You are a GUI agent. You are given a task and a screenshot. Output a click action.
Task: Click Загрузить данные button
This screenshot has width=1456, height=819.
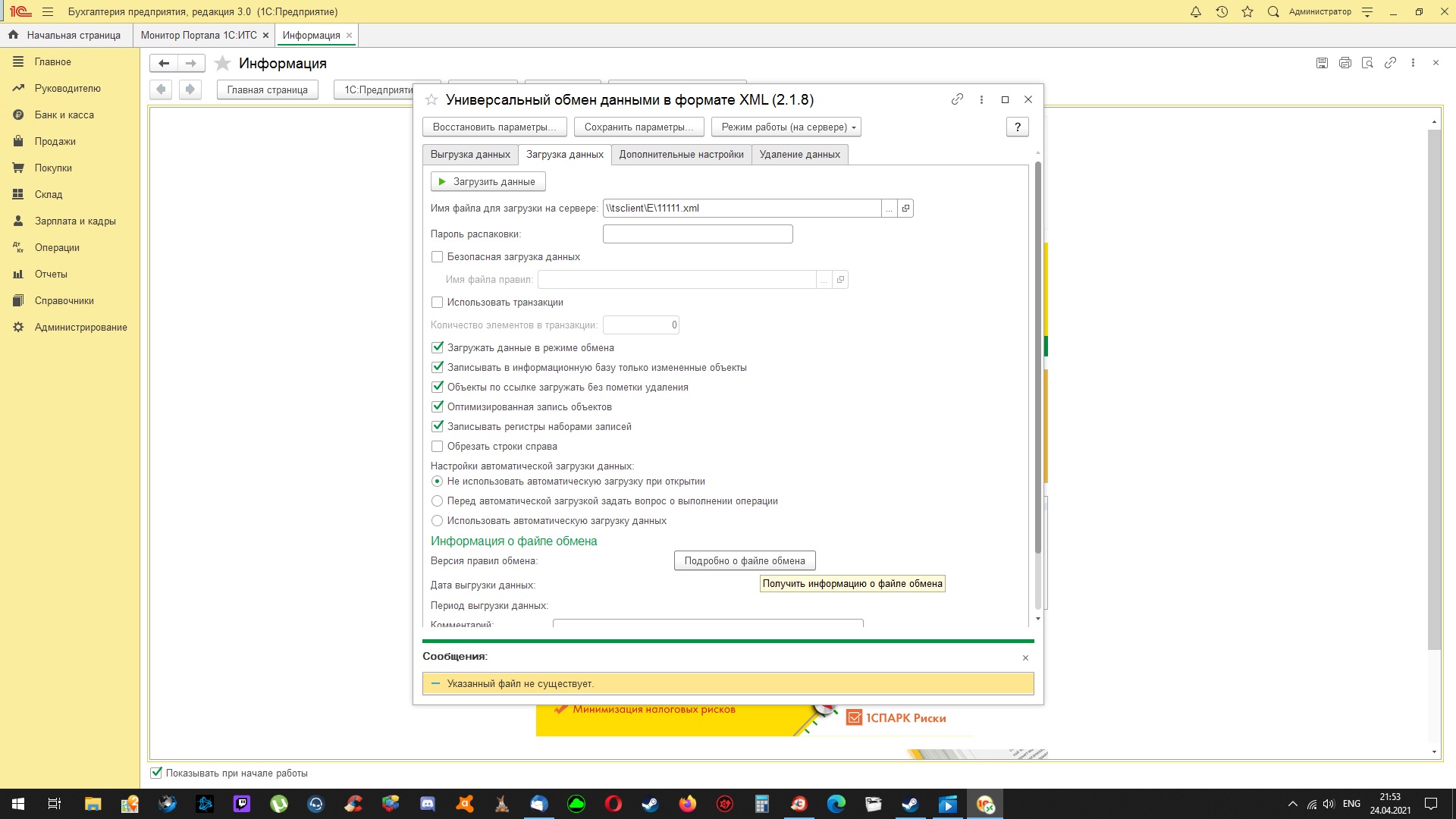pos(488,181)
